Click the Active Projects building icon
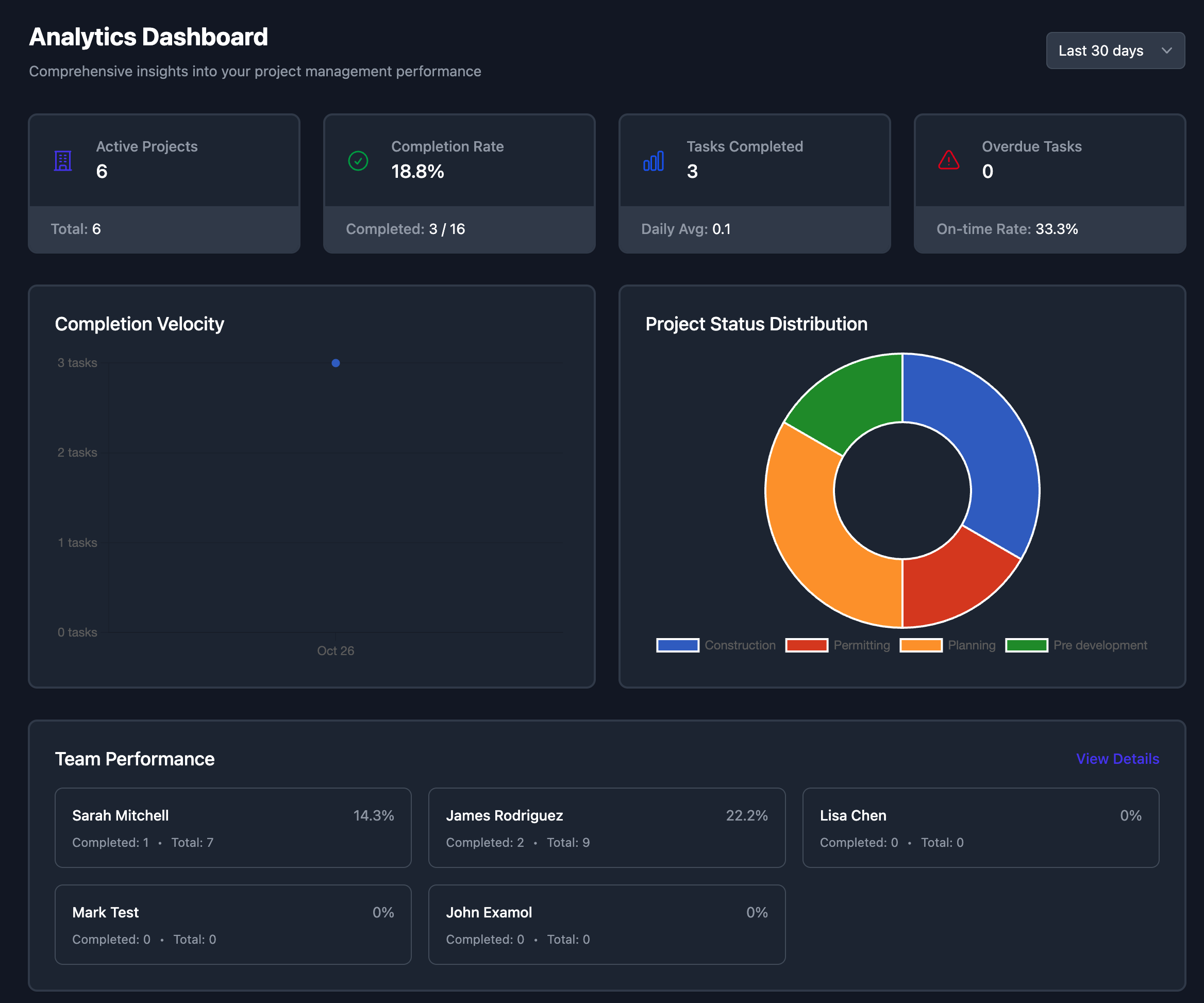1204x1003 pixels. click(x=62, y=161)
